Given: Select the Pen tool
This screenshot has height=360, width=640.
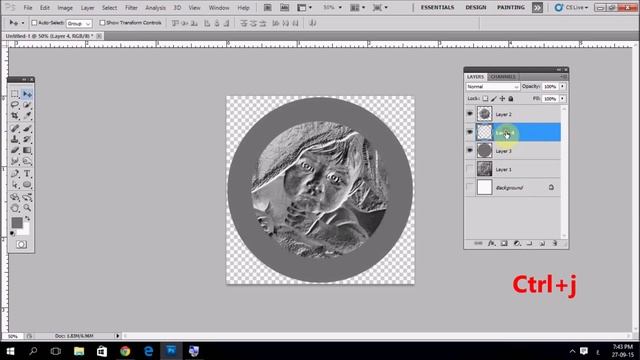Looking at the screenshot, I should point(15,174).
